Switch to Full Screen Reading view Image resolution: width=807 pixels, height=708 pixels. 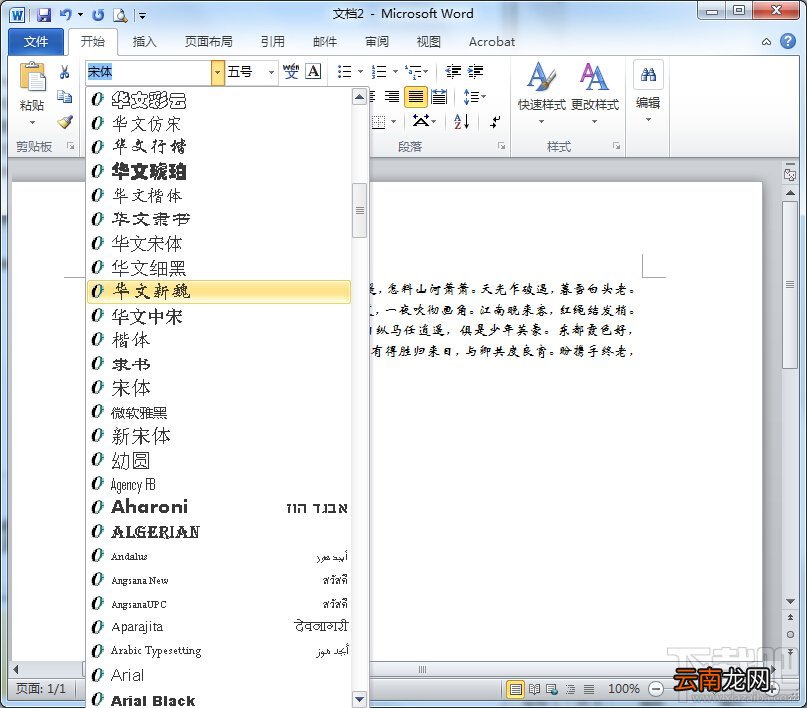535,689
